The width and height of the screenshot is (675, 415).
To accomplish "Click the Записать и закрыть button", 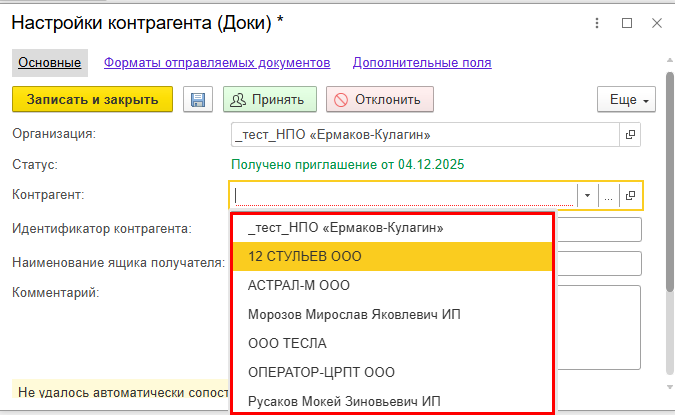I will coord(92,100).
